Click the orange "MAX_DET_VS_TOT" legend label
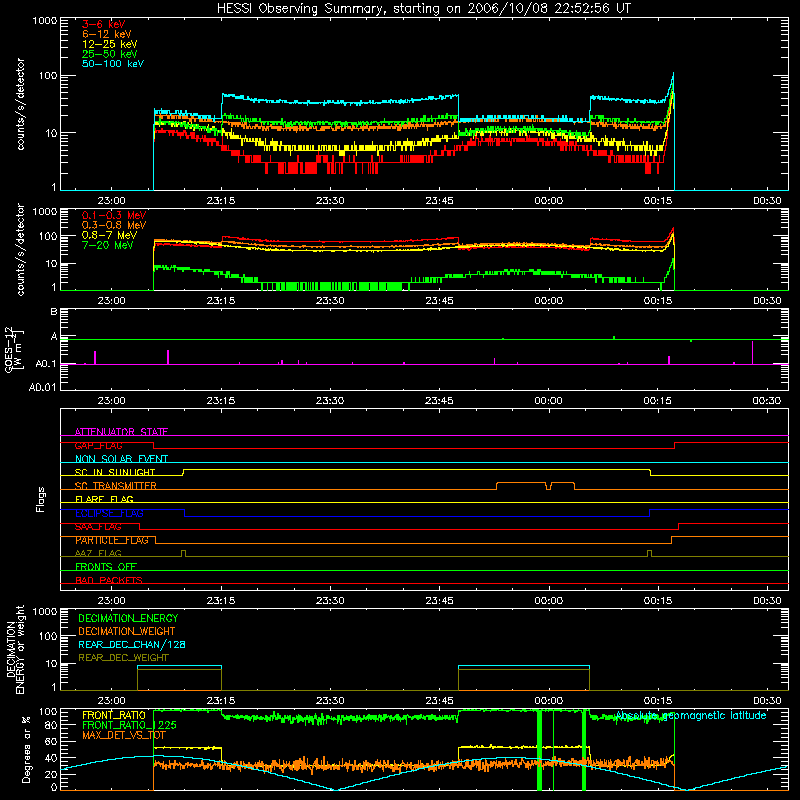 [123, 735]
